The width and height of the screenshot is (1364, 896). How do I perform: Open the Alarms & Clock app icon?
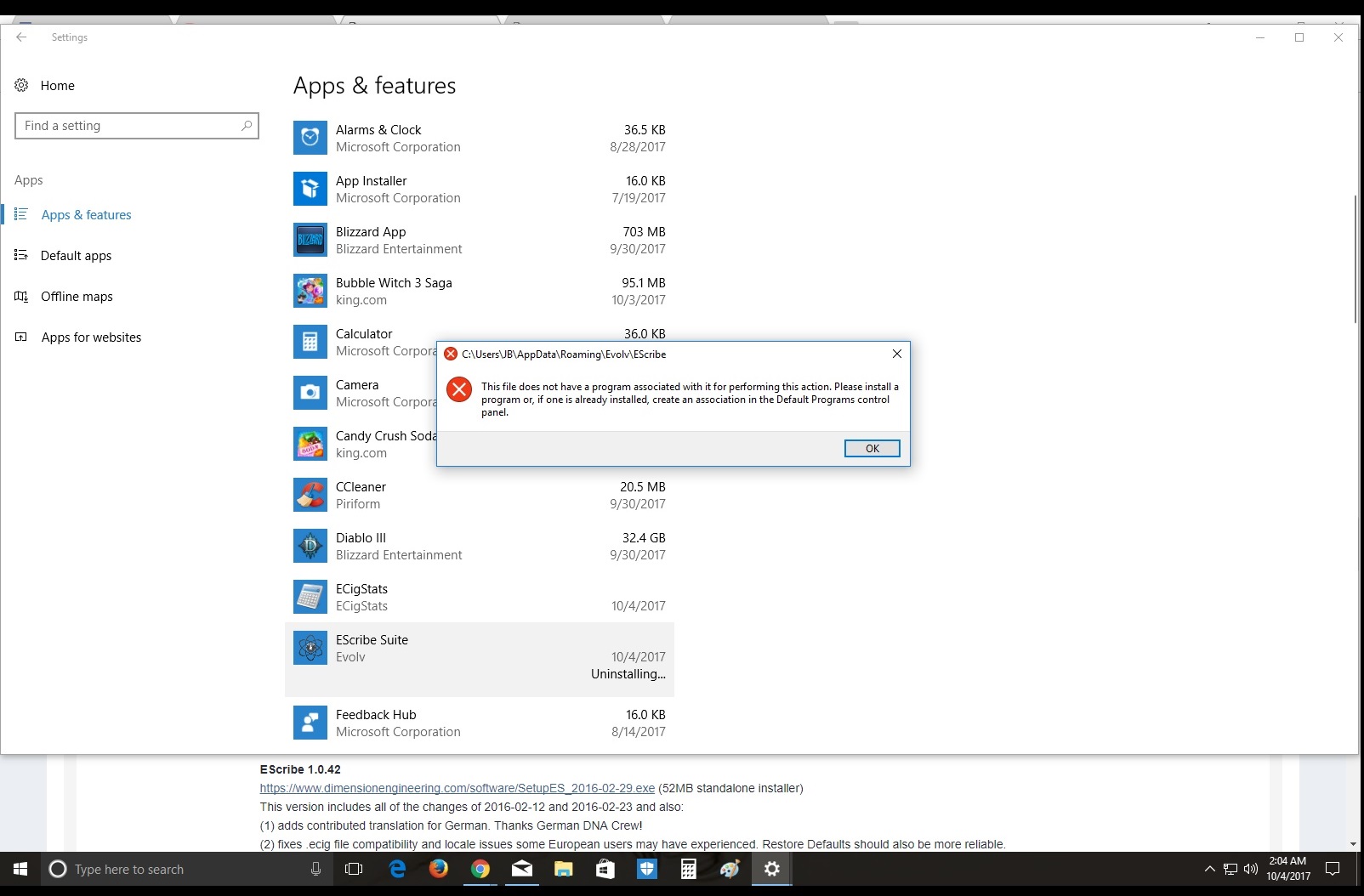310,138
